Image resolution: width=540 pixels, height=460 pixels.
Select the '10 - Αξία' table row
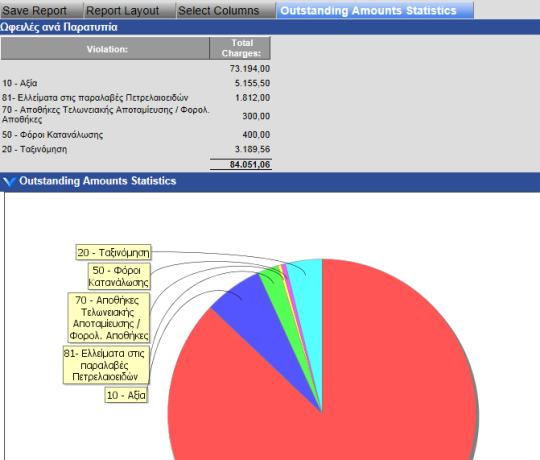coord(136,83)
